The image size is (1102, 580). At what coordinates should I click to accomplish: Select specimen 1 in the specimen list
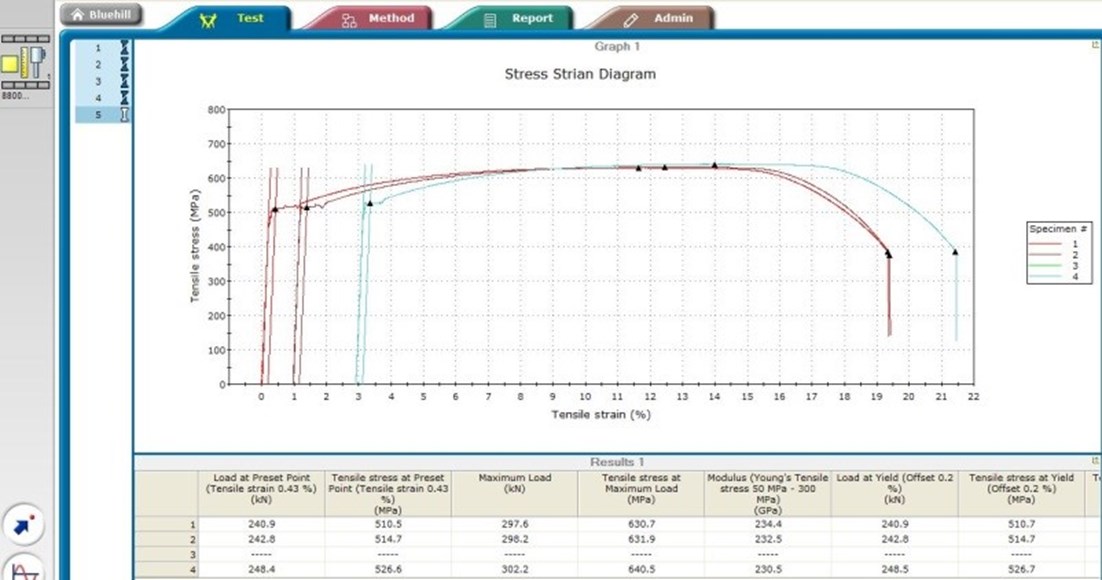pos(98,47)
